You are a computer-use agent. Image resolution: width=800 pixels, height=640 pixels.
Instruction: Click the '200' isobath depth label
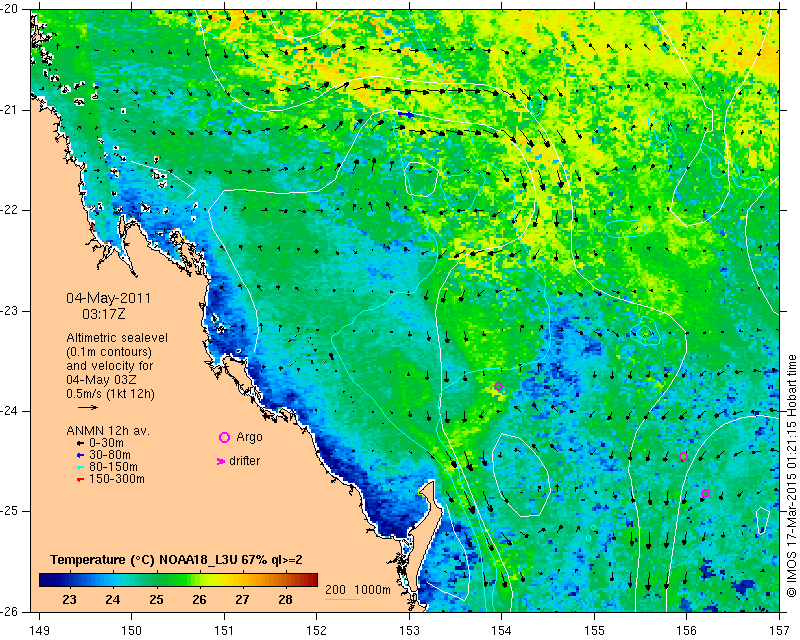(335, 590)
